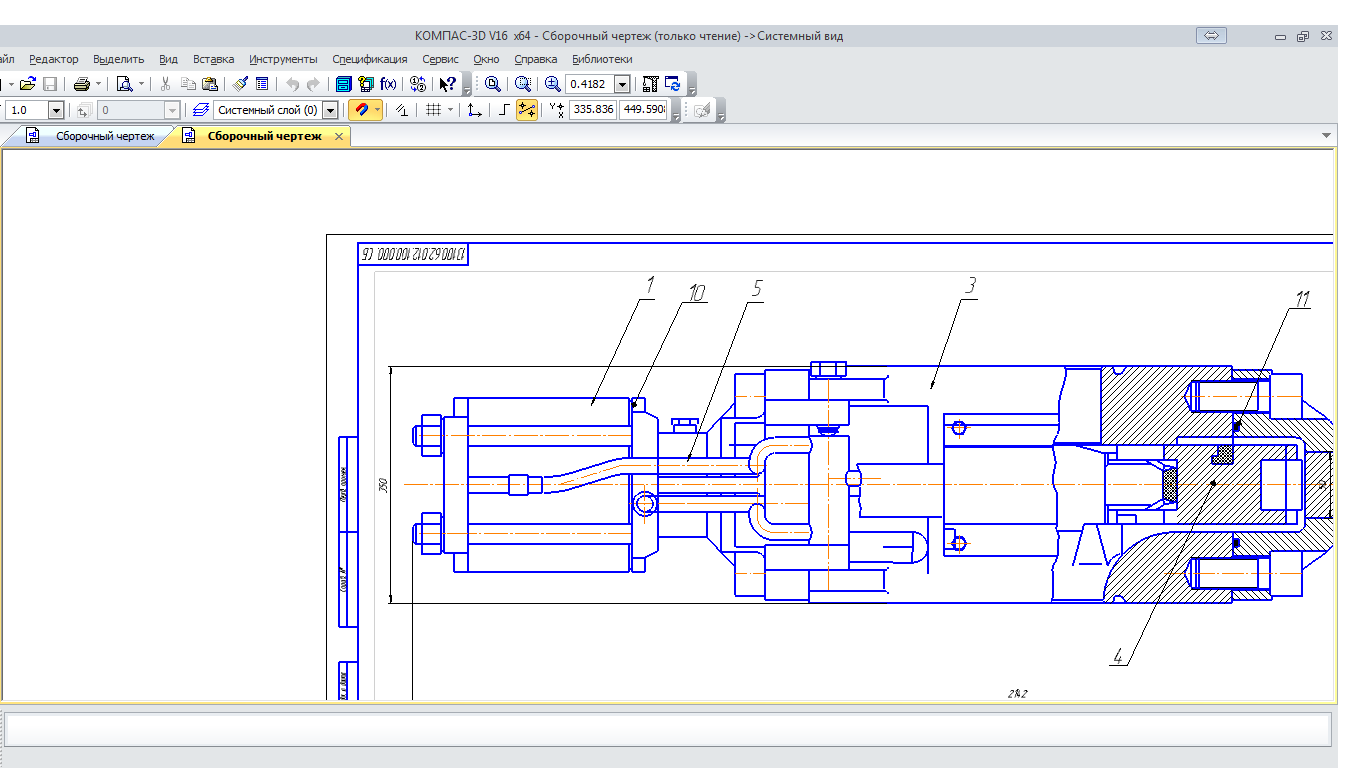Open the Вставка menu

click(x=214, y=59)
